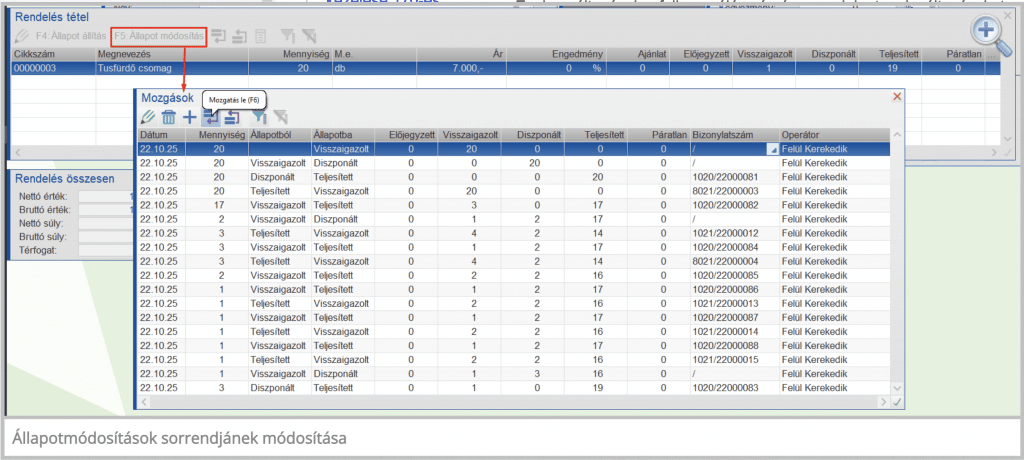This screenshot has height=460, width=1024.
Task: Click the Engedmény column header
Action: tap(555, 56)
